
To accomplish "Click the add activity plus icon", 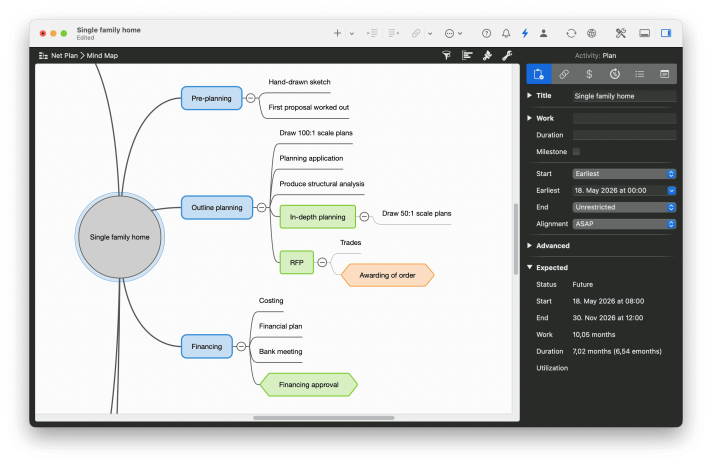I will pyautogui.click(x=337, y=33).
